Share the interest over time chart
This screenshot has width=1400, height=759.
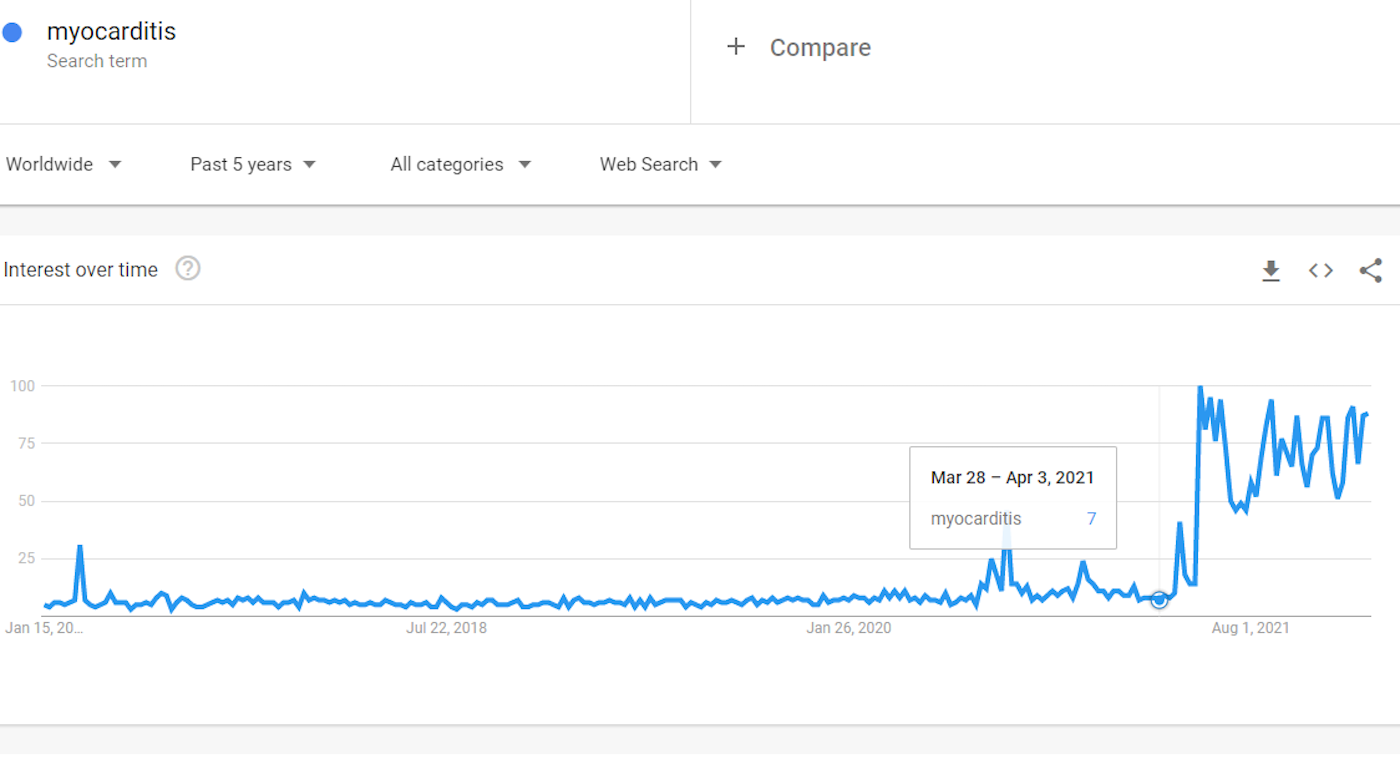pyautogui.click(x=1371, y=270)
